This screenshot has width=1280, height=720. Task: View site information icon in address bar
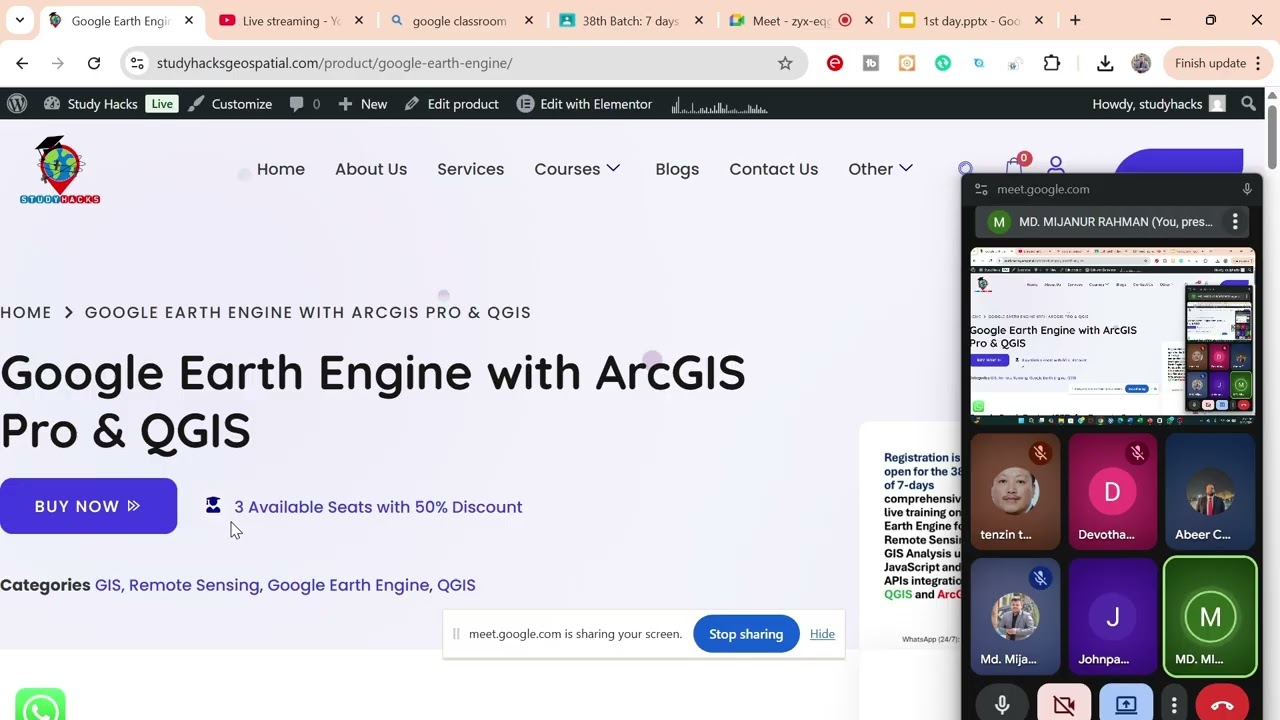pyautogui.click(x=138, y=63)
